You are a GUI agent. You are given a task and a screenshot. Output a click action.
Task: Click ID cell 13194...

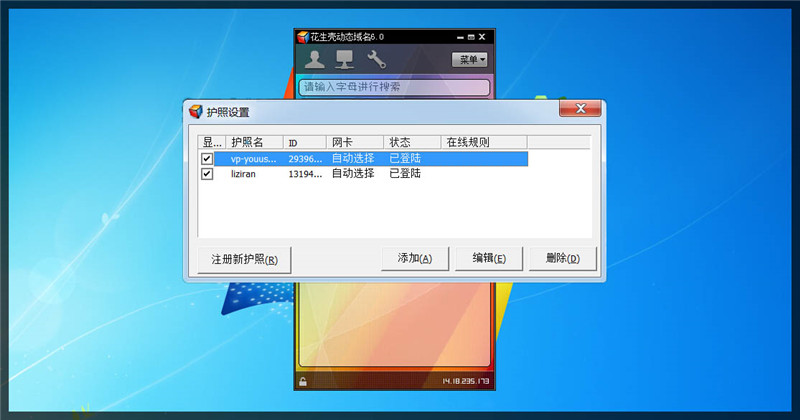(x=305, y=174)
